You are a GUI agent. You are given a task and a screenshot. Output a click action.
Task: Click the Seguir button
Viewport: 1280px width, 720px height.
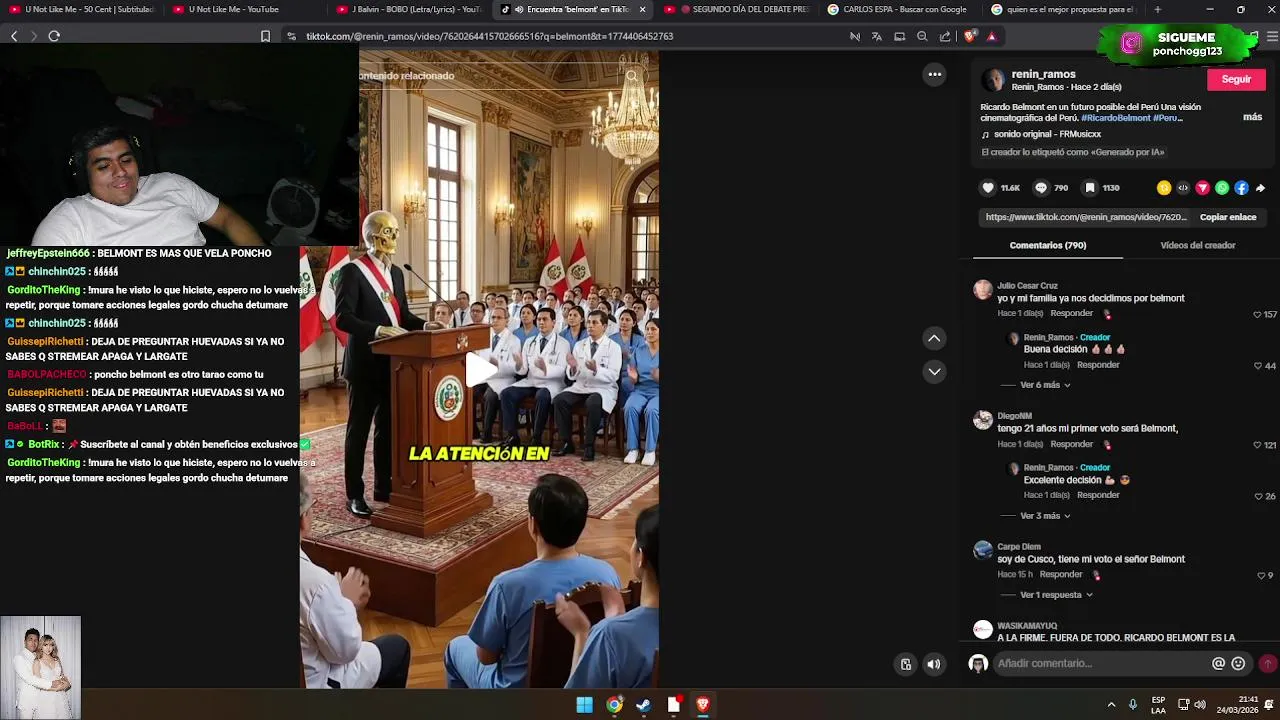[x=1236, y=79]
